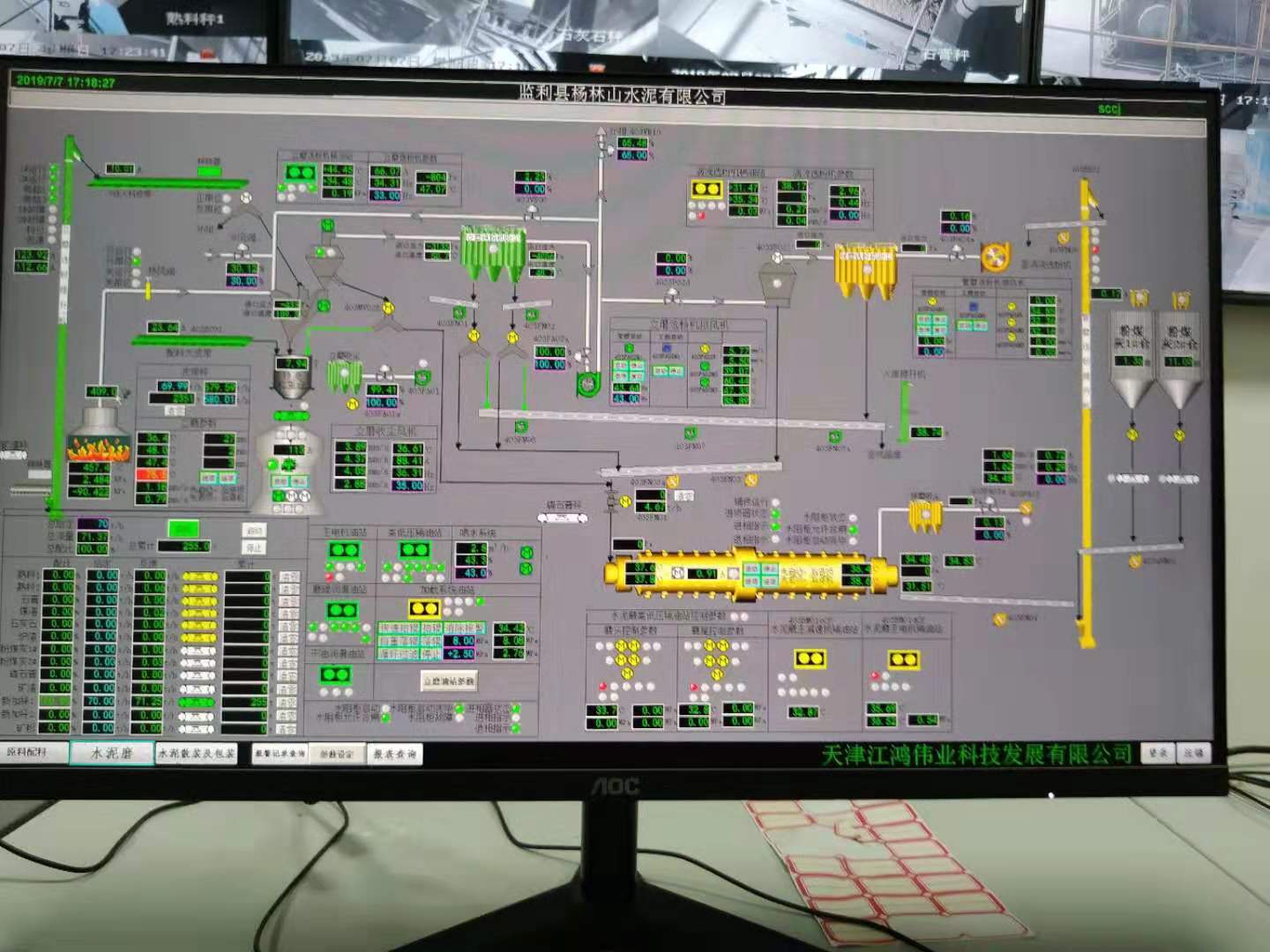Click the hot air furnace flame icon
Image resolution: width=1270 pixels, height=952 pixels.
tap(99, 446)
